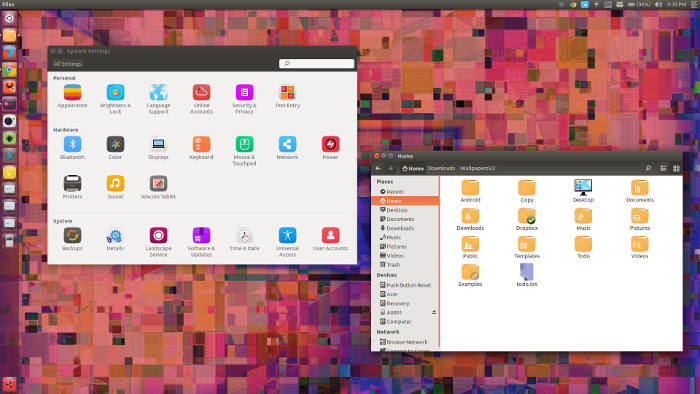Open User Accounts settings
This screenshot has height=394, width=700.
click(x=330, y=239)
